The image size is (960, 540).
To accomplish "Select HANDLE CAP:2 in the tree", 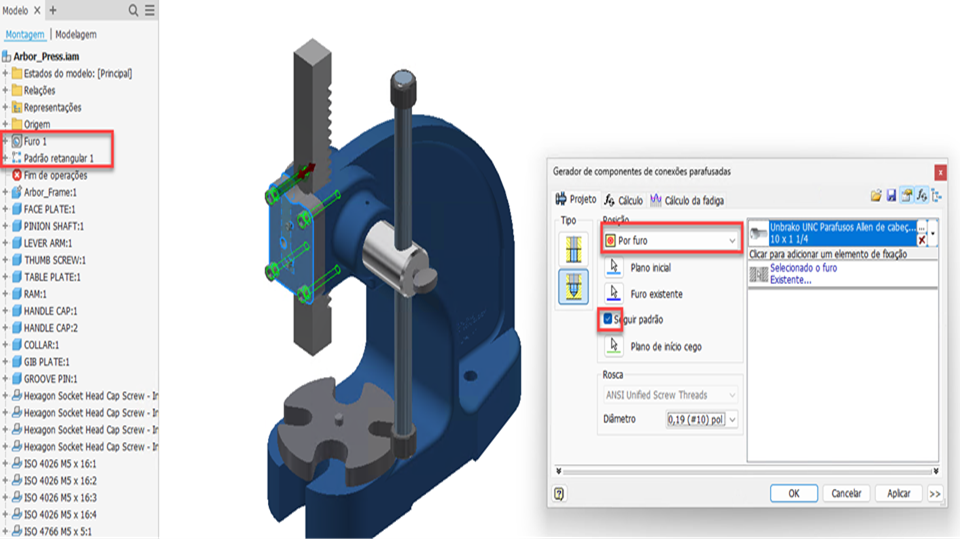I will click(50, 328).
